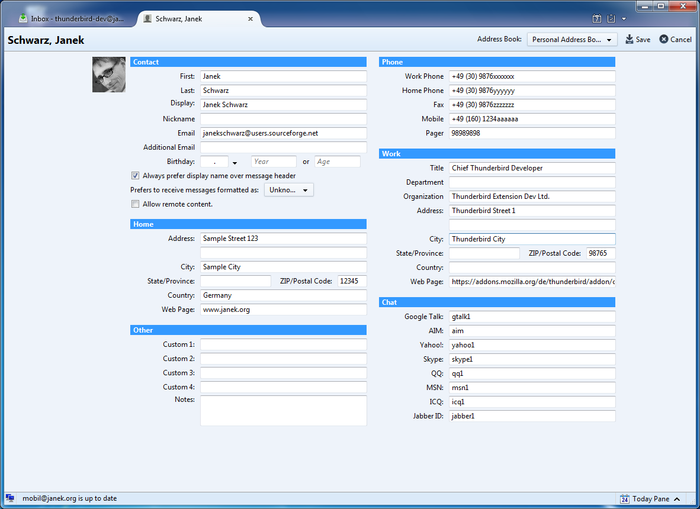This screenshot has height=509, width=700.
Task: Click the Pager field 98989898
Action: tap(532, 133)
